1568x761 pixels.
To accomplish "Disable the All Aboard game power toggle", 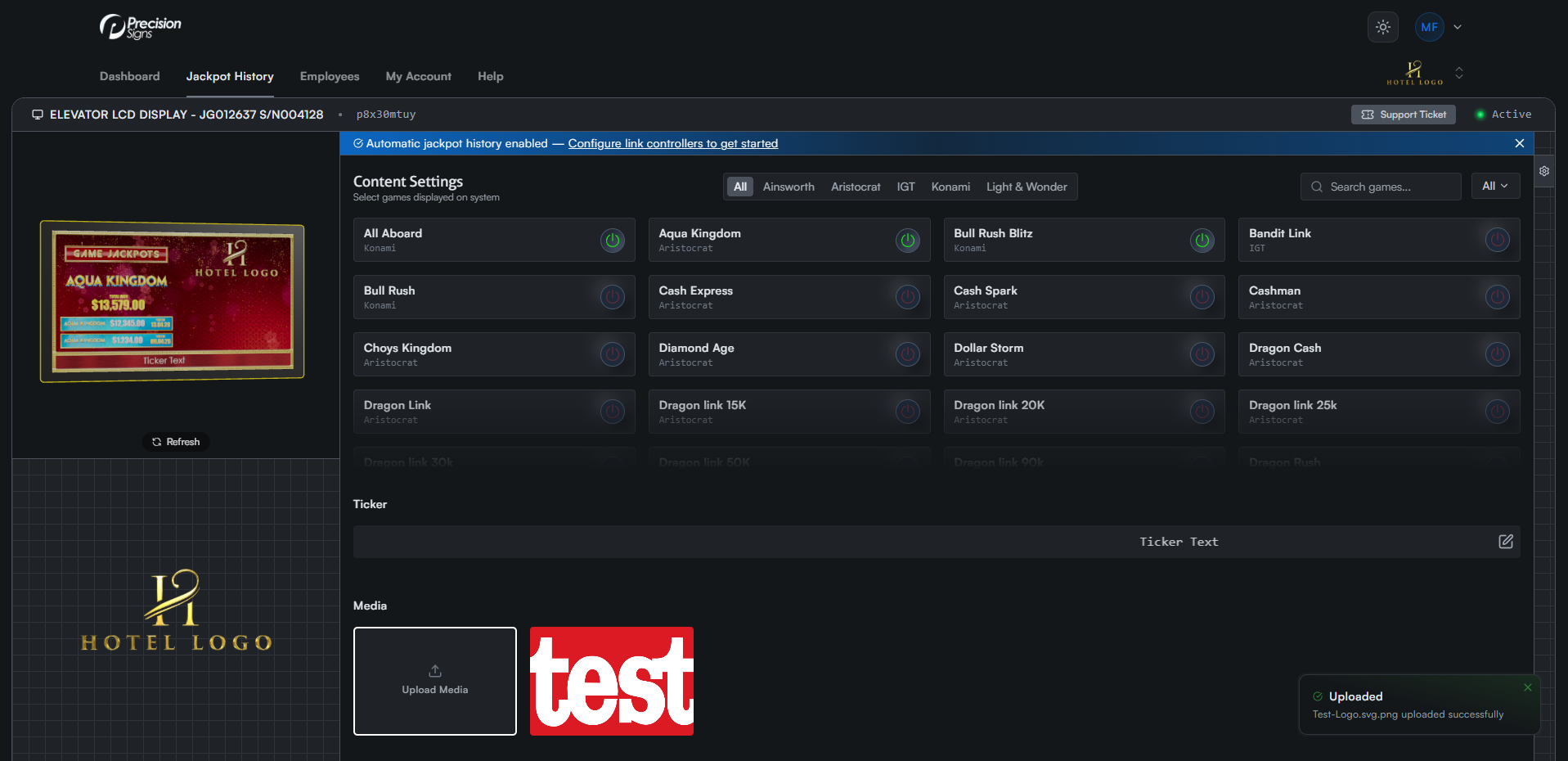I will [x=612, y=241].
